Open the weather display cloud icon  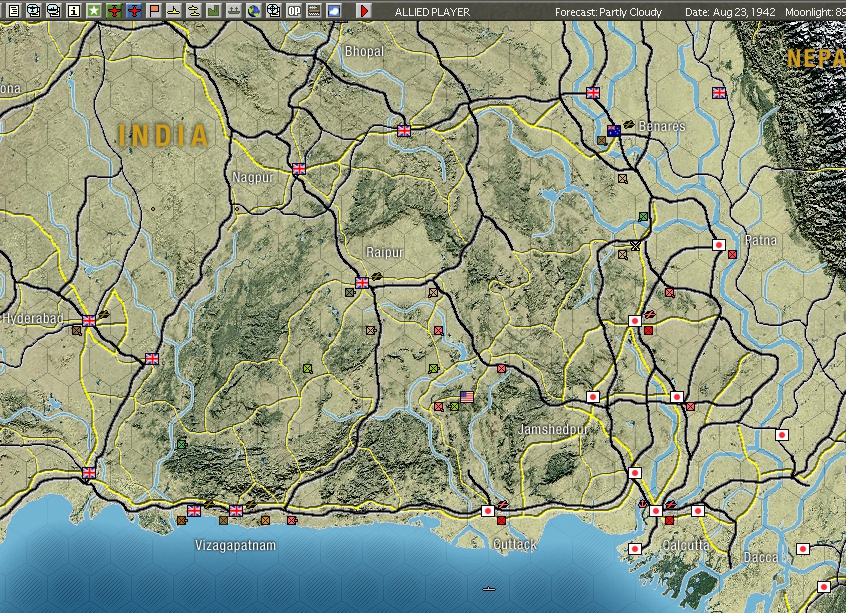pyautogui.click(x=333, y=11)
